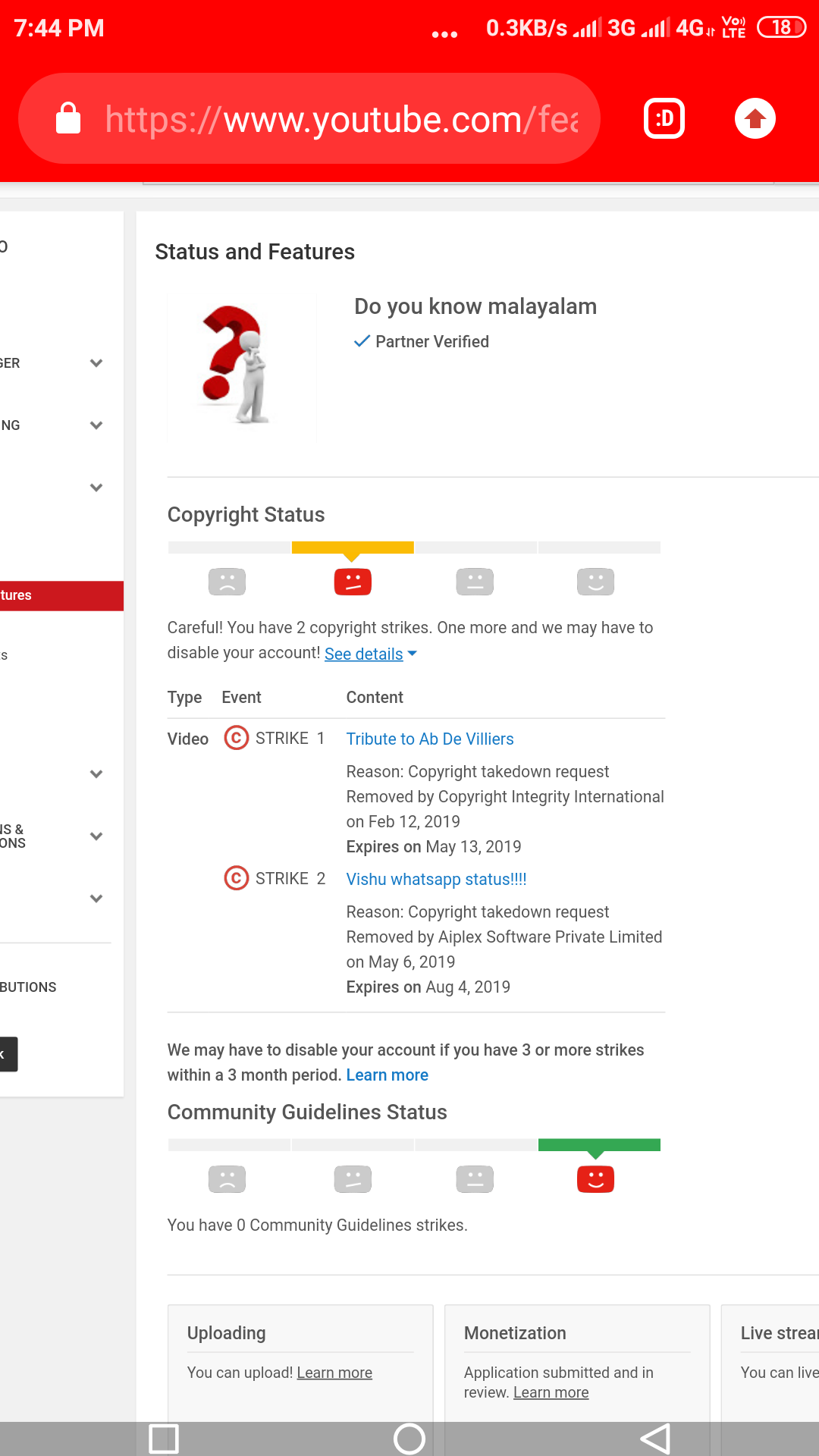This screenshot has height=1456, width=819.
Task: Tap the Android recent apps square button
Action: tap(164, 1439)
